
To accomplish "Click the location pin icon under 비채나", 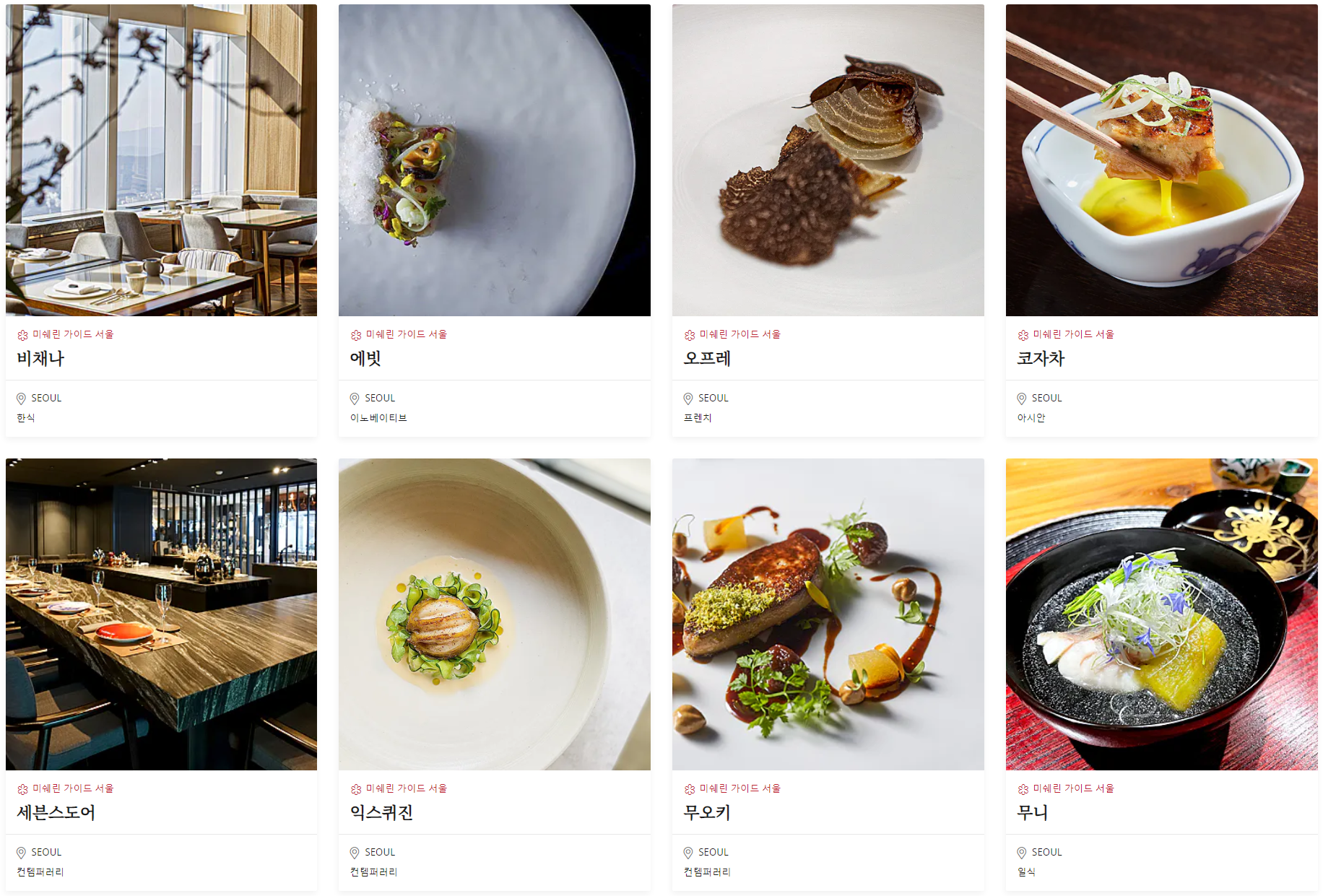I will (x=21, y=399).
